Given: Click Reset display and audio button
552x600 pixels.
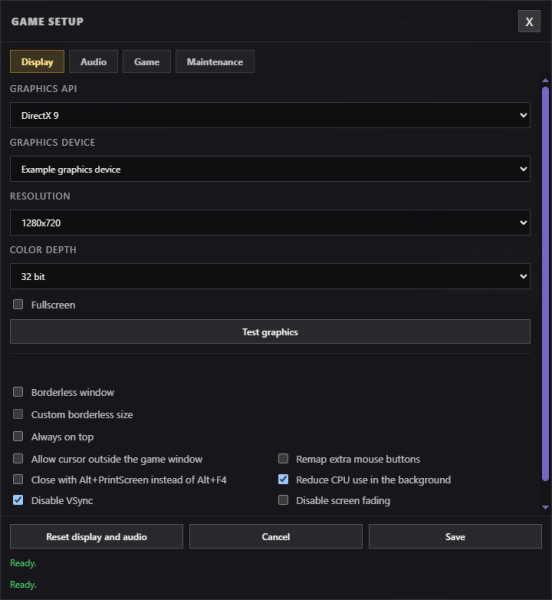Looking at the screenshot, I should 96,536.
